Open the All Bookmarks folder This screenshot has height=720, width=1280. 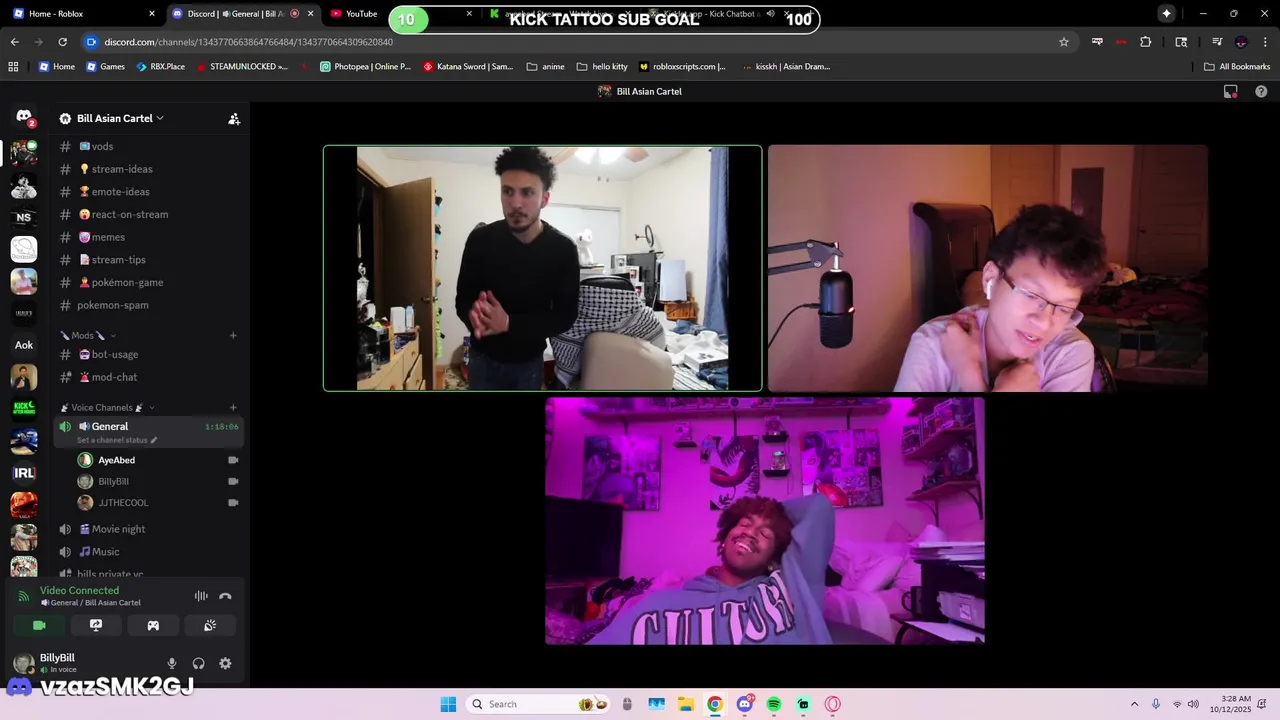(x=1237, y=67)
